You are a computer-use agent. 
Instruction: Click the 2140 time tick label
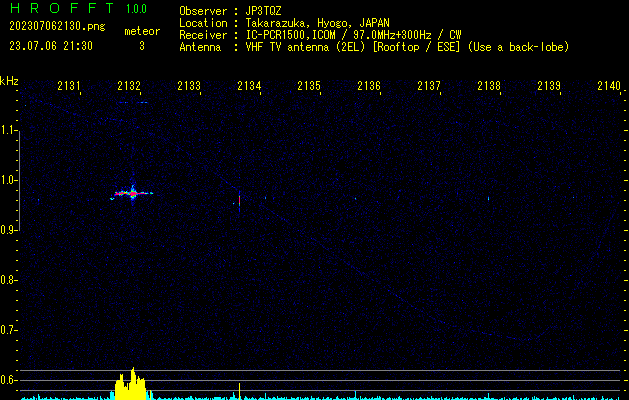point(608,87)
